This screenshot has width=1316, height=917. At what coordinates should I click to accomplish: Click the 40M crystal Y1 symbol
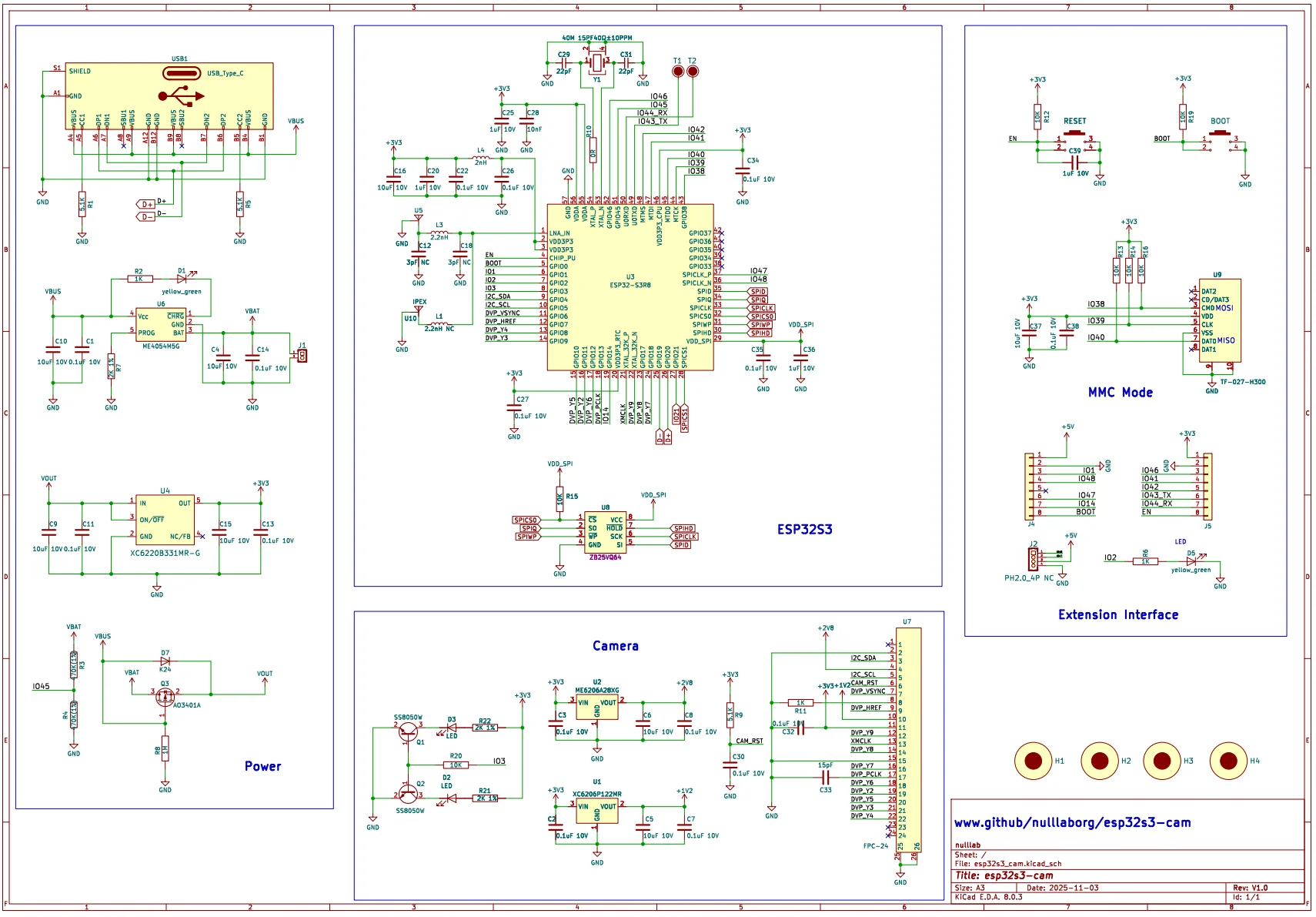(x=596, y=62)
